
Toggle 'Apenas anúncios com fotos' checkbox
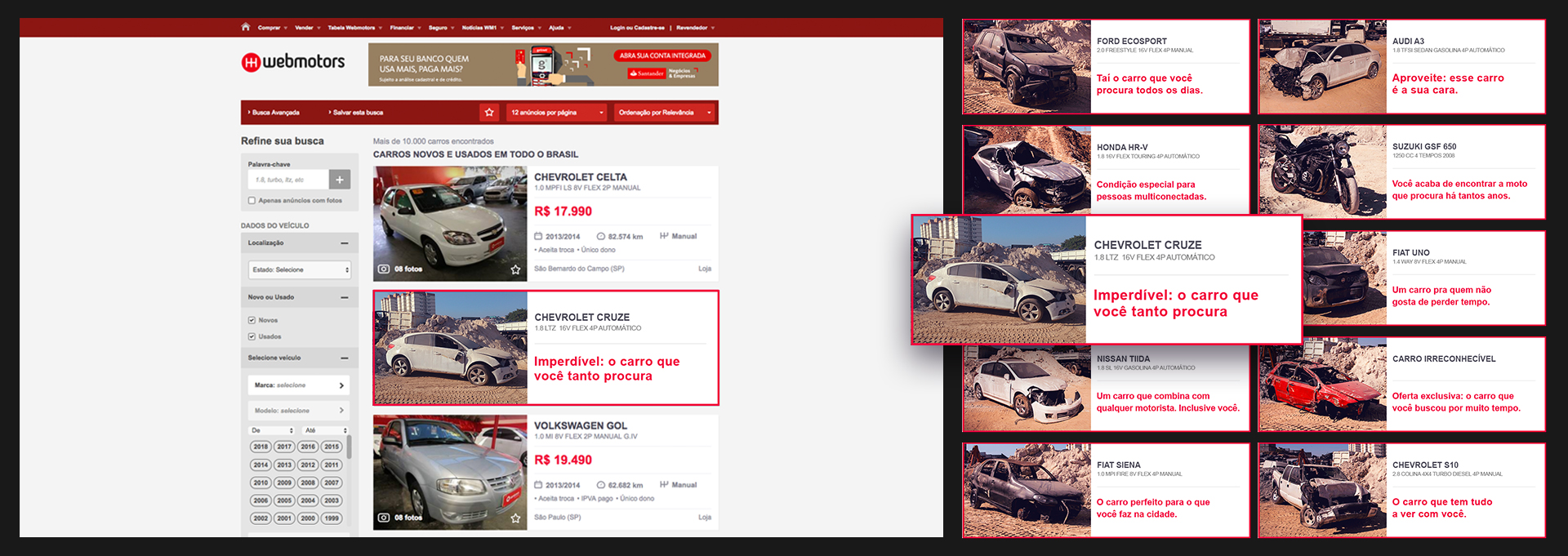pyautogui.click(x=252, y=200)
